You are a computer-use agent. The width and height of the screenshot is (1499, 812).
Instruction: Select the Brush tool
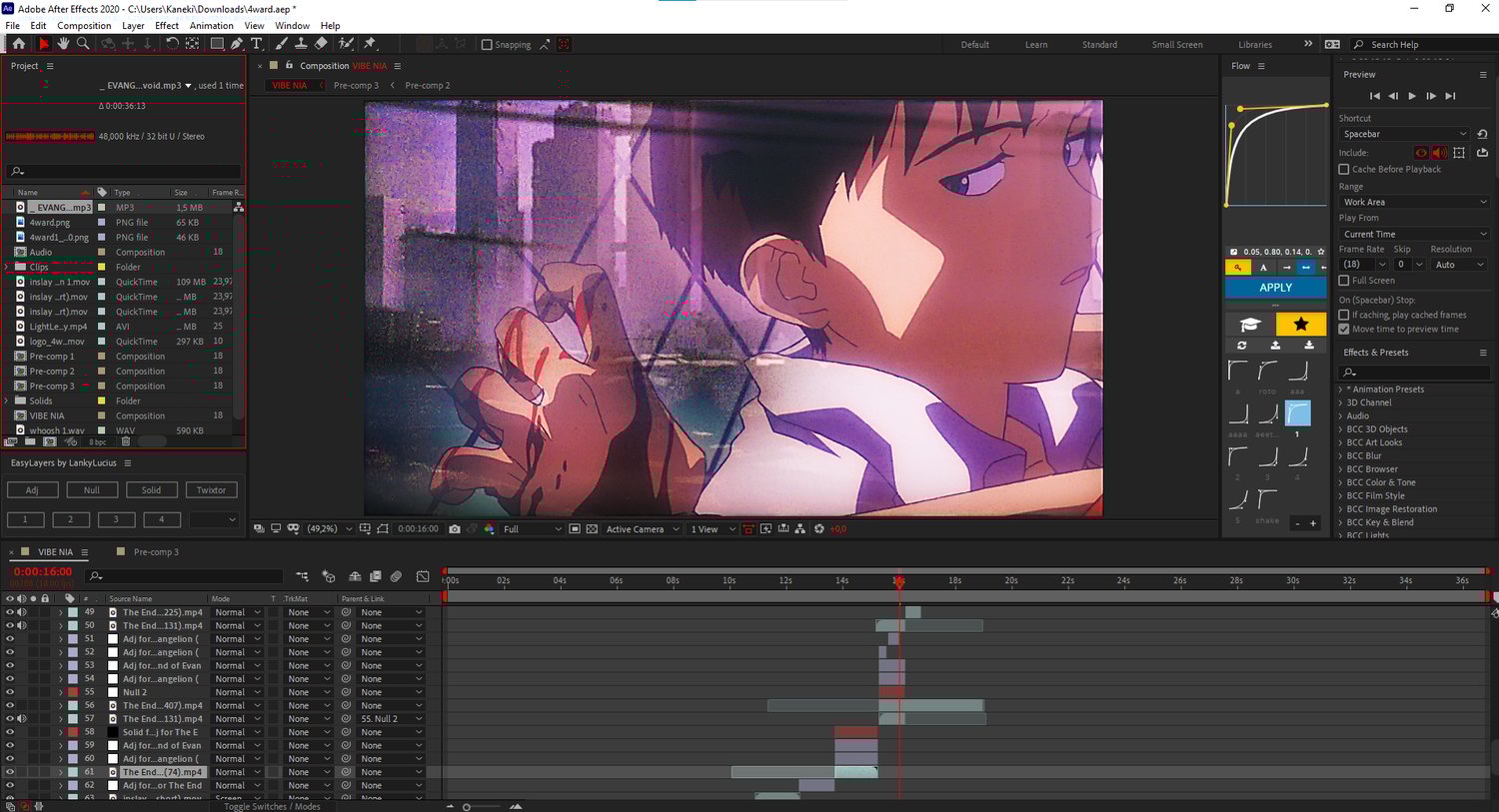[x=281, y=44]
